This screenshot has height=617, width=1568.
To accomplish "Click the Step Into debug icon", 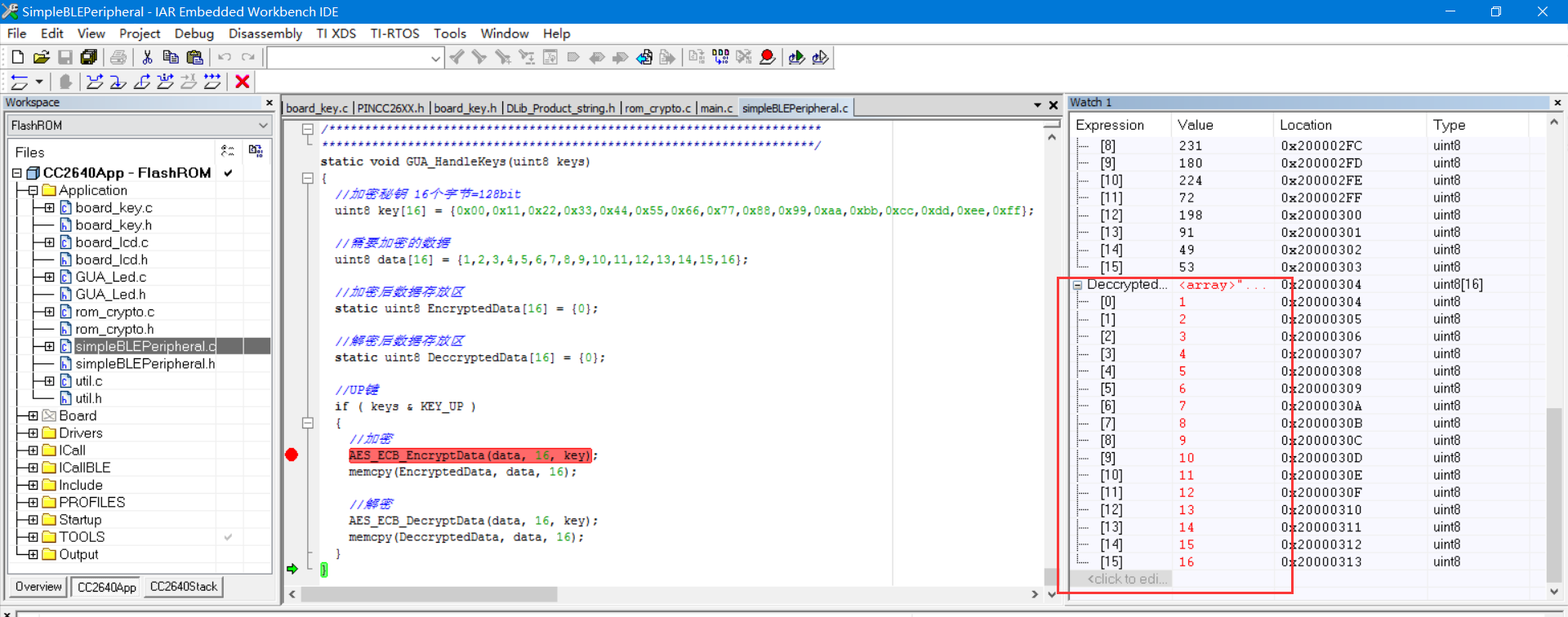I will 118,82.
